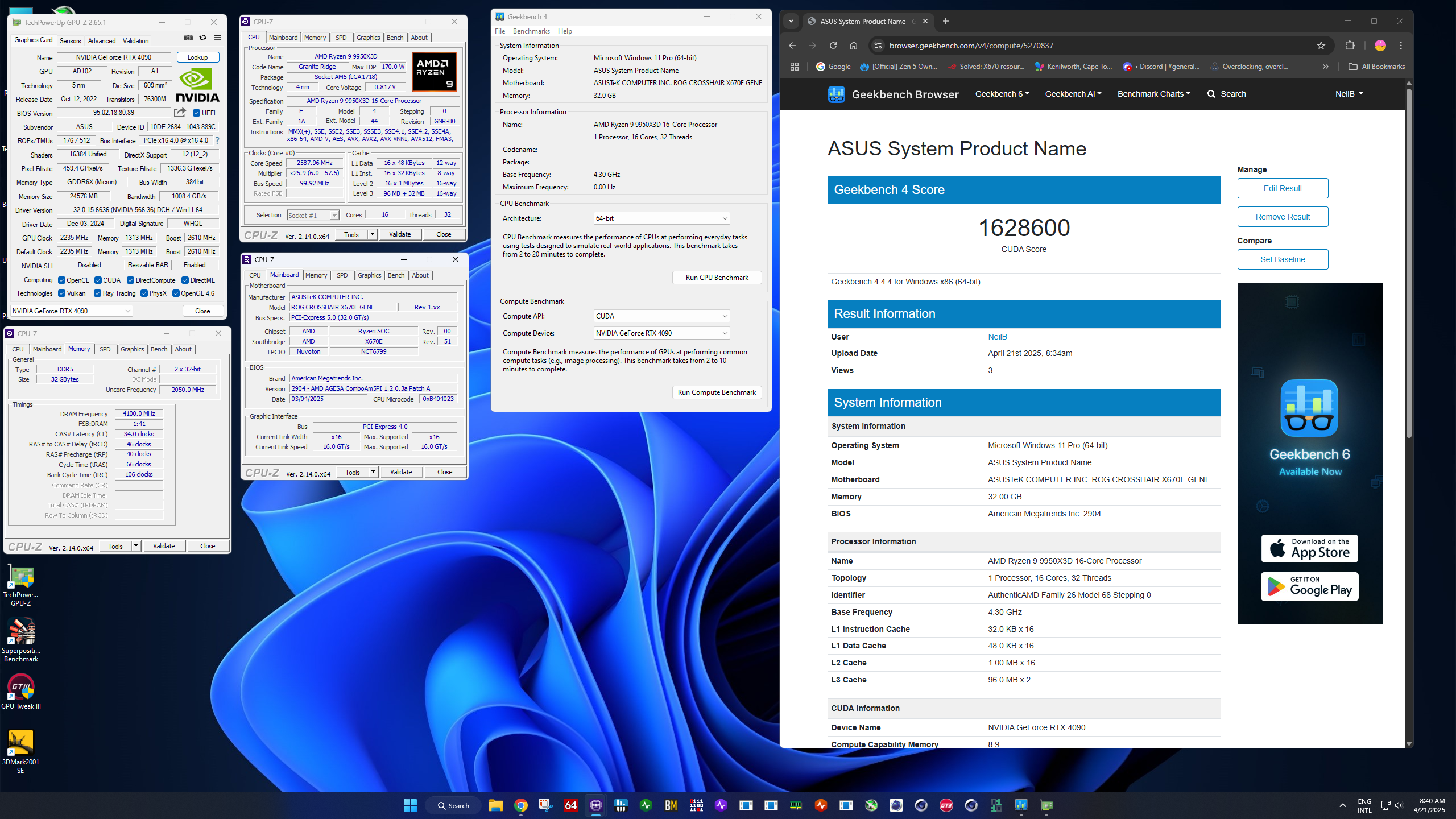Screen dimensions: 1456x819
Task: Open File Explorer from the taskbar
Action: tap(495, 805)
